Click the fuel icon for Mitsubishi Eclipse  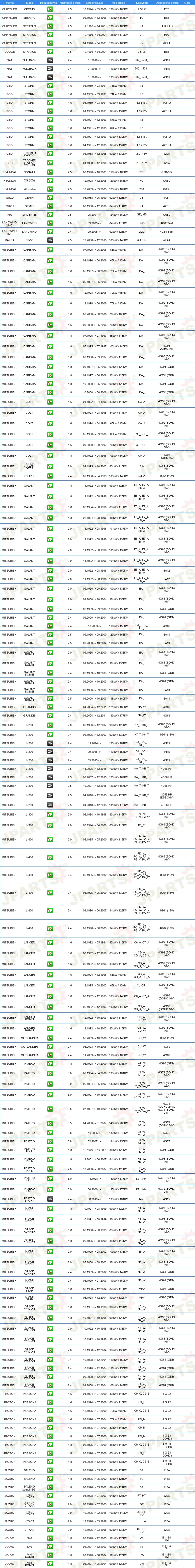[x=50, y=477]
